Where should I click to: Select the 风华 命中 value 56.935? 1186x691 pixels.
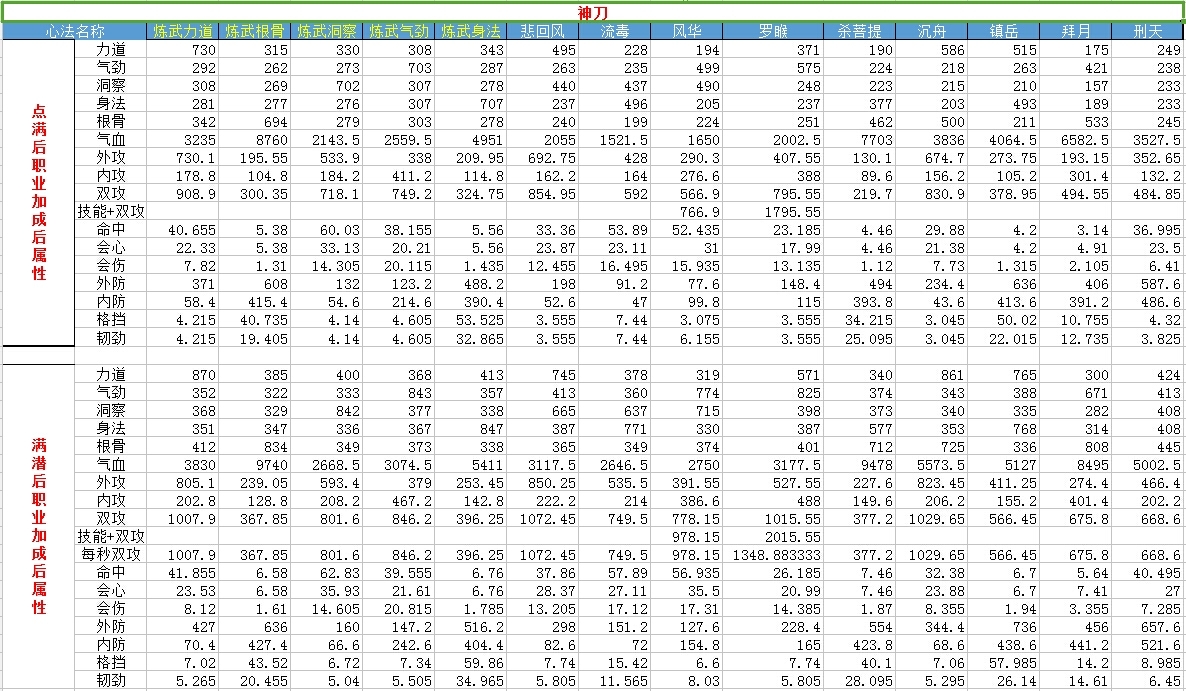pos(686,572)
